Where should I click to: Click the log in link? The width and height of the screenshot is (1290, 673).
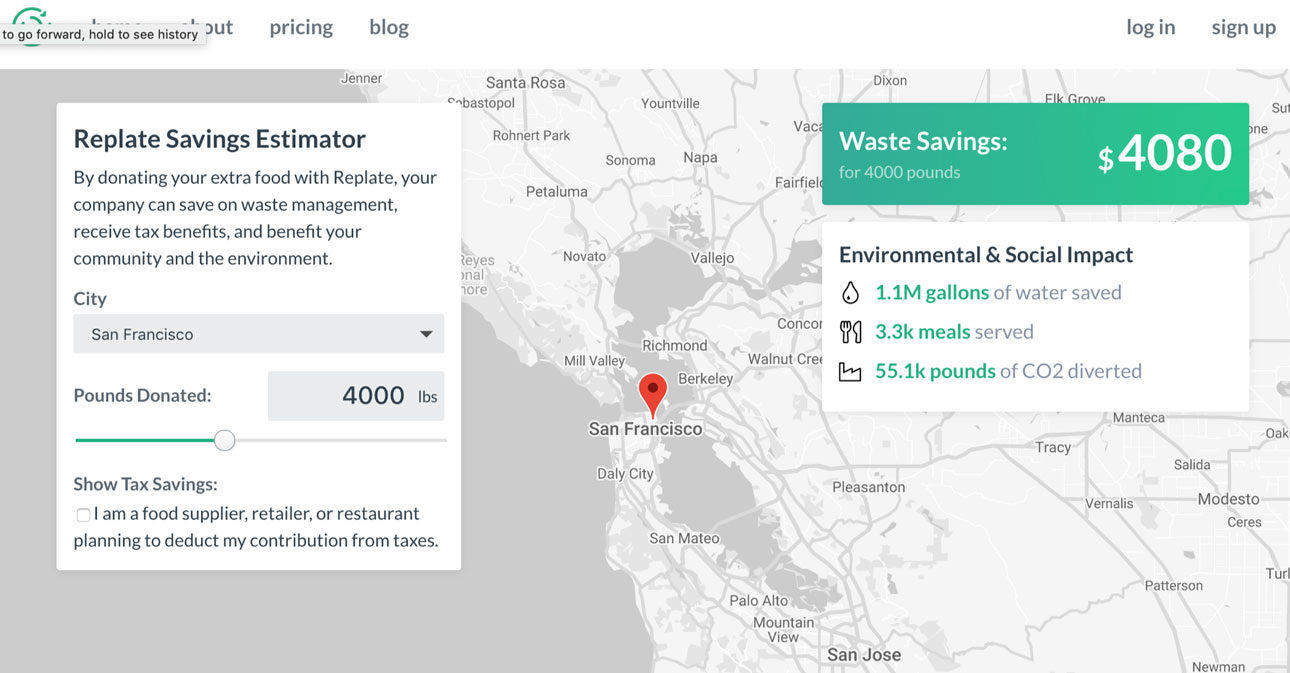coord(1151,27)
